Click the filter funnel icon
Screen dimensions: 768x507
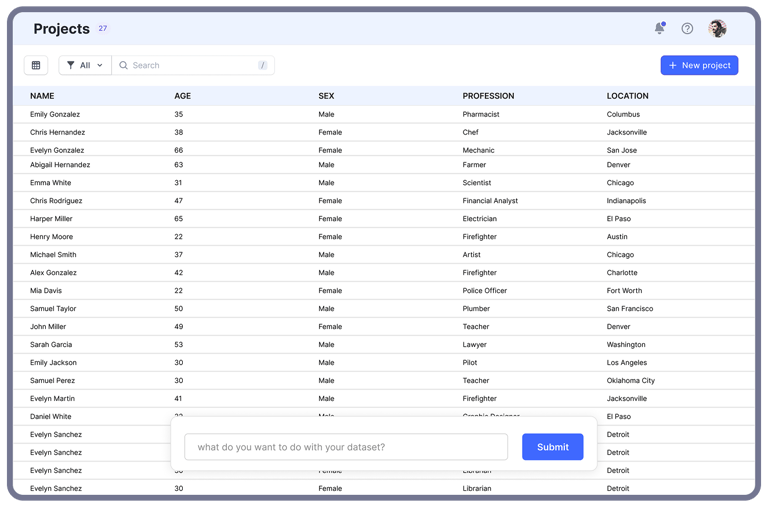pos(71,65)
